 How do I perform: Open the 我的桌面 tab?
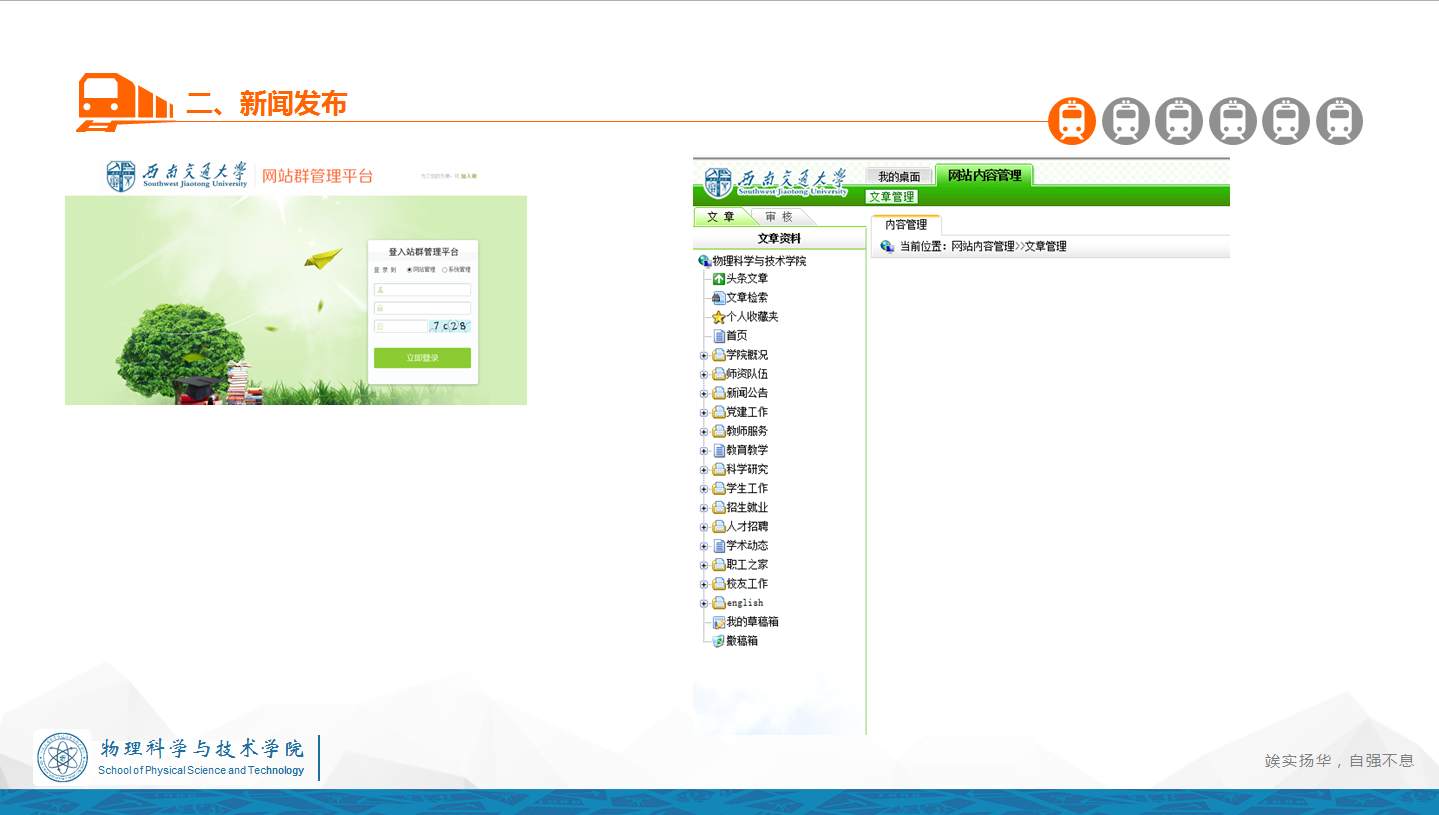coord(898,177)
